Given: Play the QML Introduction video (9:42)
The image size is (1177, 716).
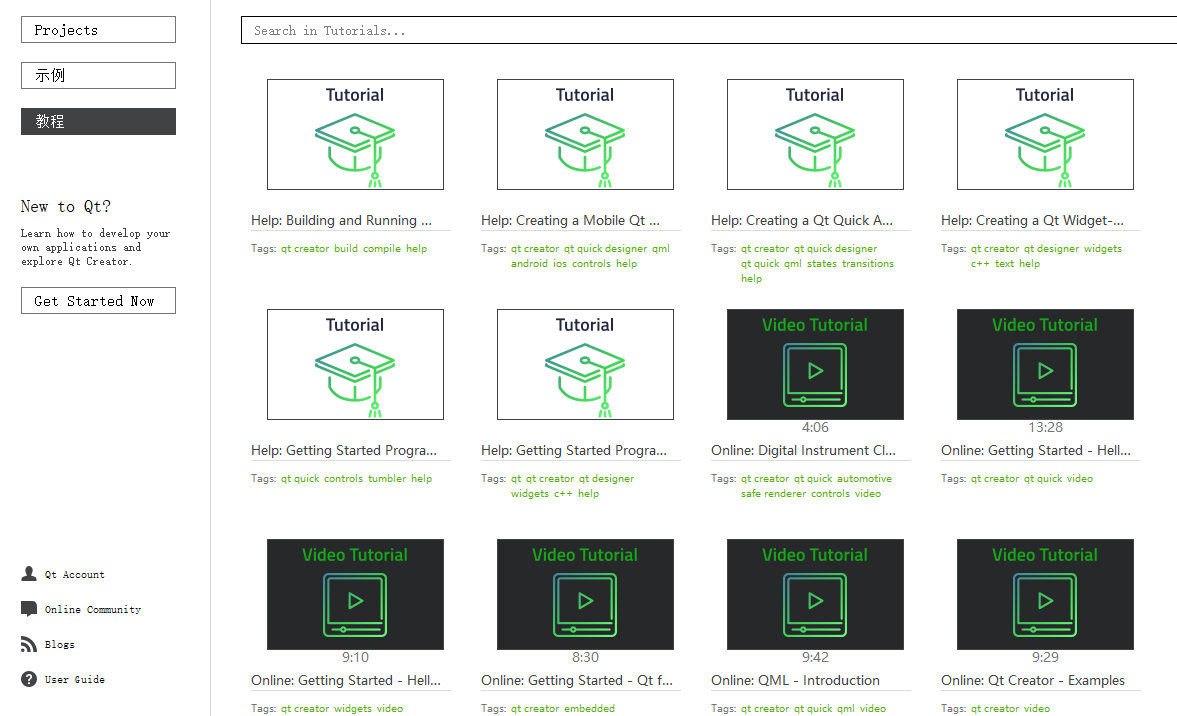Looking at the screenshot, I should coord(815,594).
